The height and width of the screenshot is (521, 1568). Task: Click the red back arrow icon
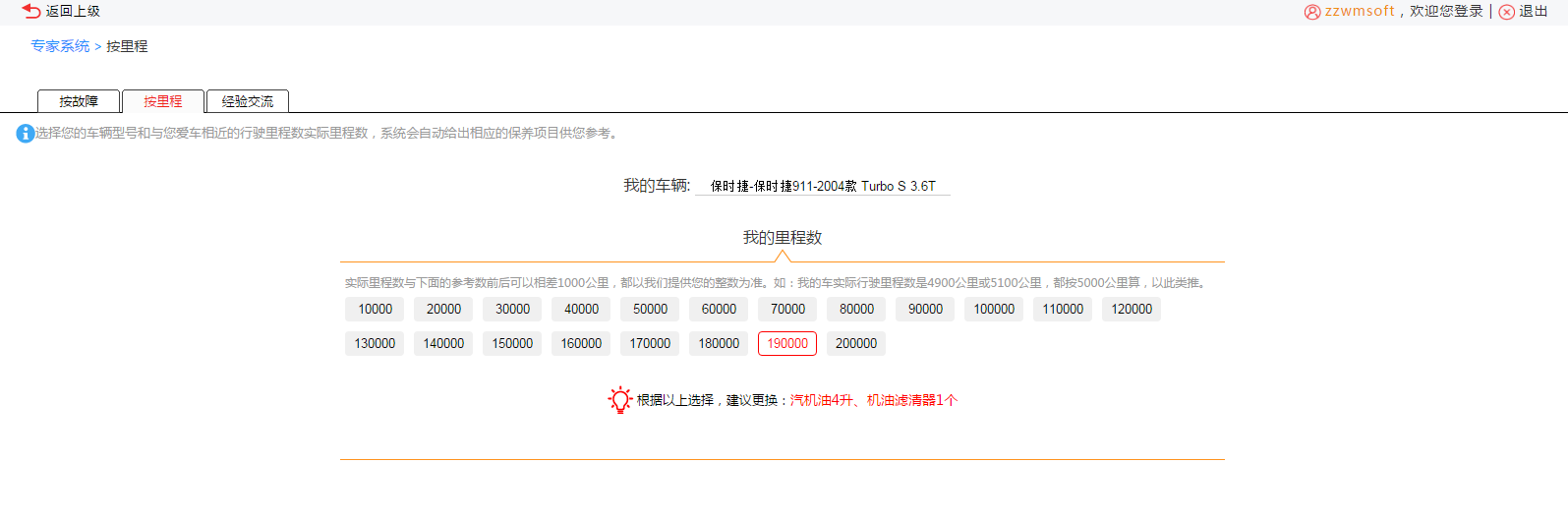pyautogui.click(x=31, y=11)
